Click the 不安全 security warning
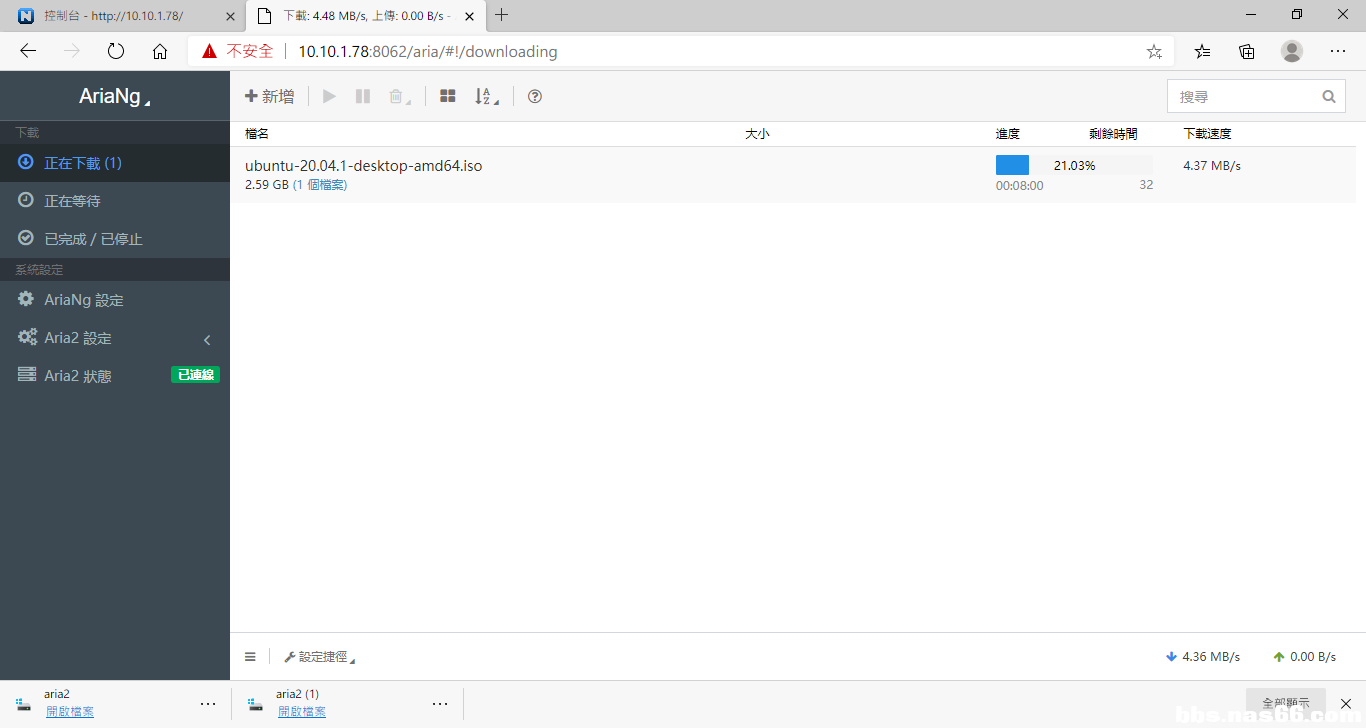Screen dimensions: 1366x728 point(237,51)
